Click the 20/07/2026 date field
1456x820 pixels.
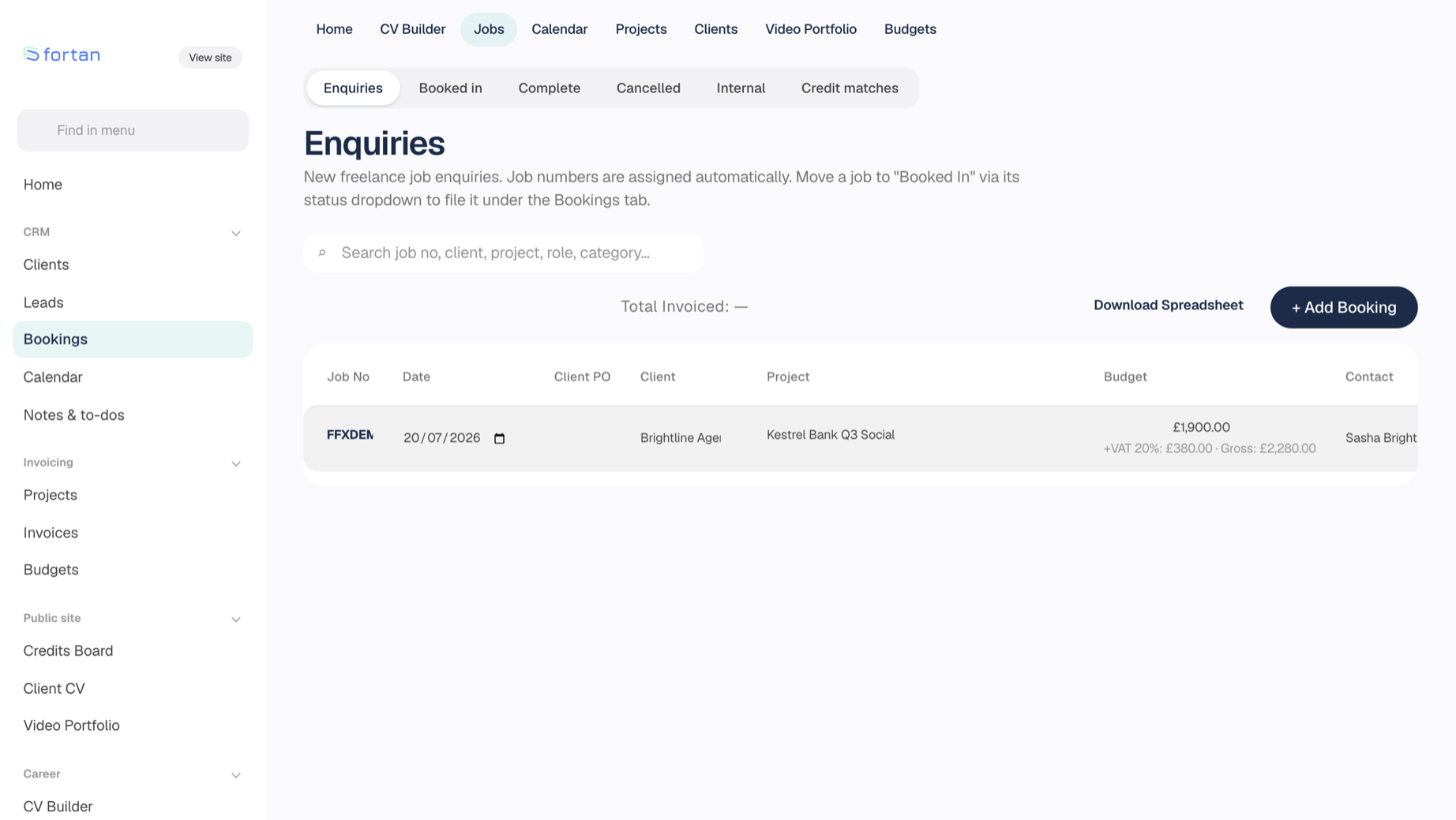click(x=454, y=438)
